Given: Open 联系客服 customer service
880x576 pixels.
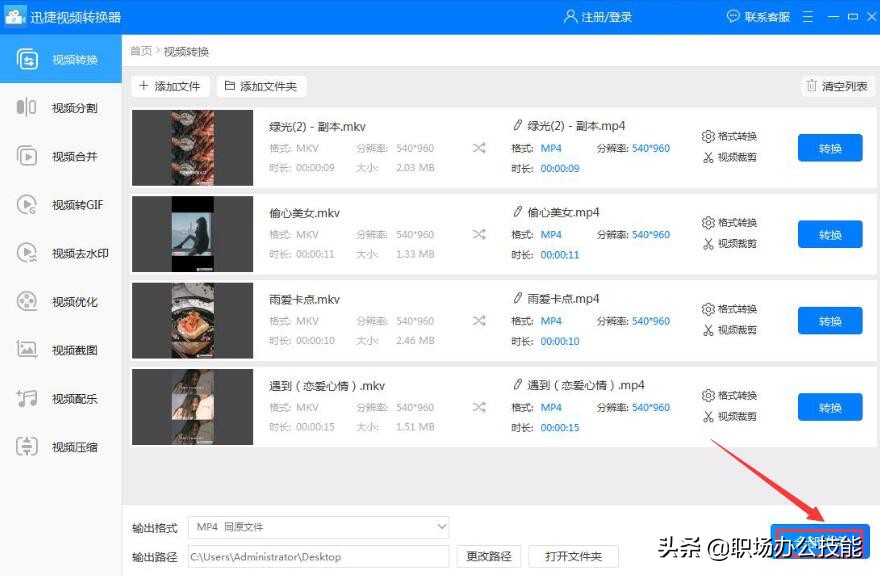Looking at the screenshot, I should pyautogui.click(x=758, y=14).
